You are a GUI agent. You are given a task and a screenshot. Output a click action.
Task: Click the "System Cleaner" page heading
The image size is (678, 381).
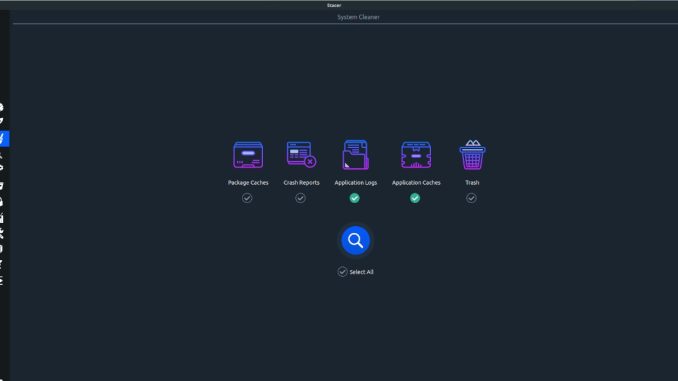(358, 17)
